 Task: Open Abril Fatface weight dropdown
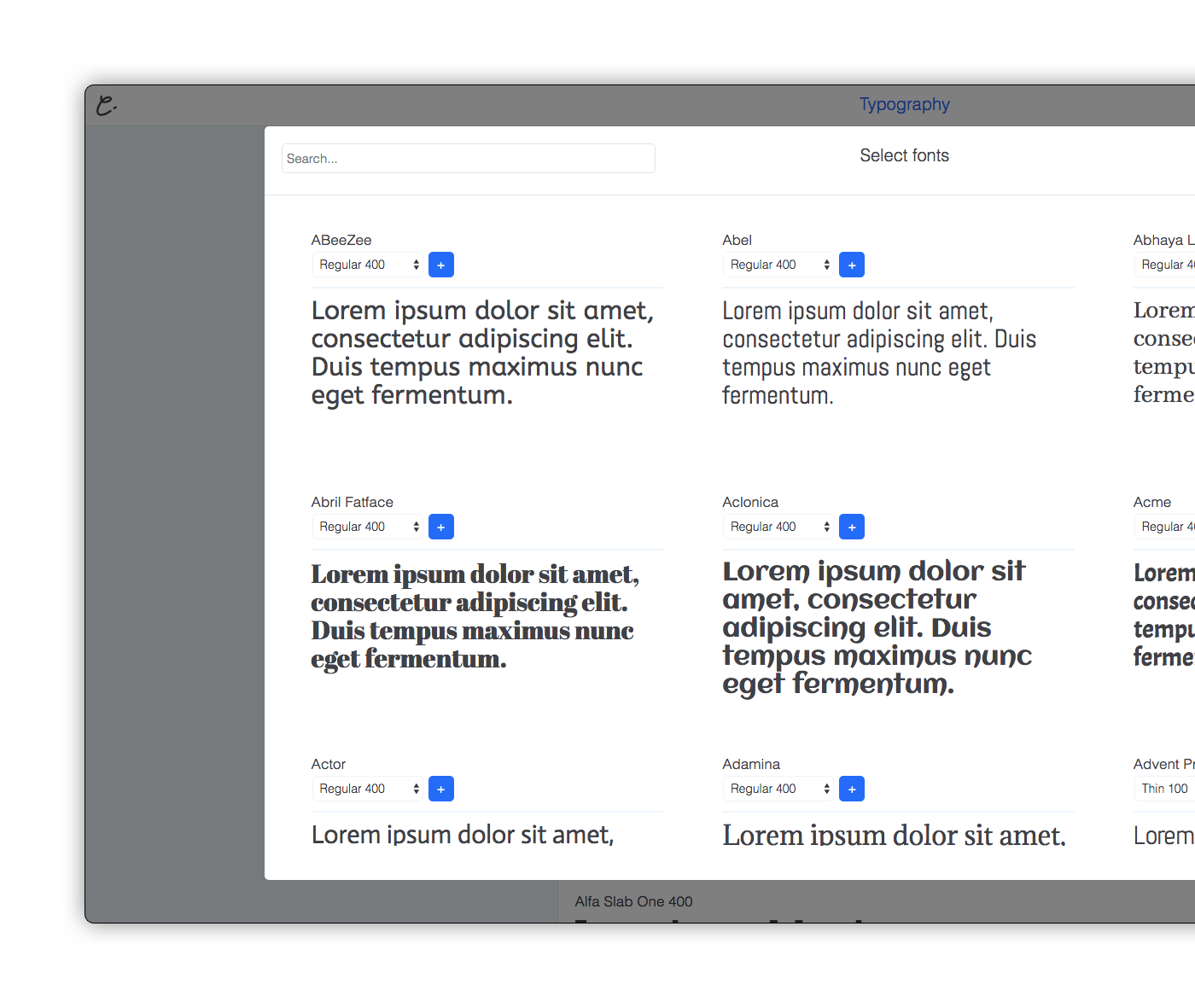[x=369, y=527]
